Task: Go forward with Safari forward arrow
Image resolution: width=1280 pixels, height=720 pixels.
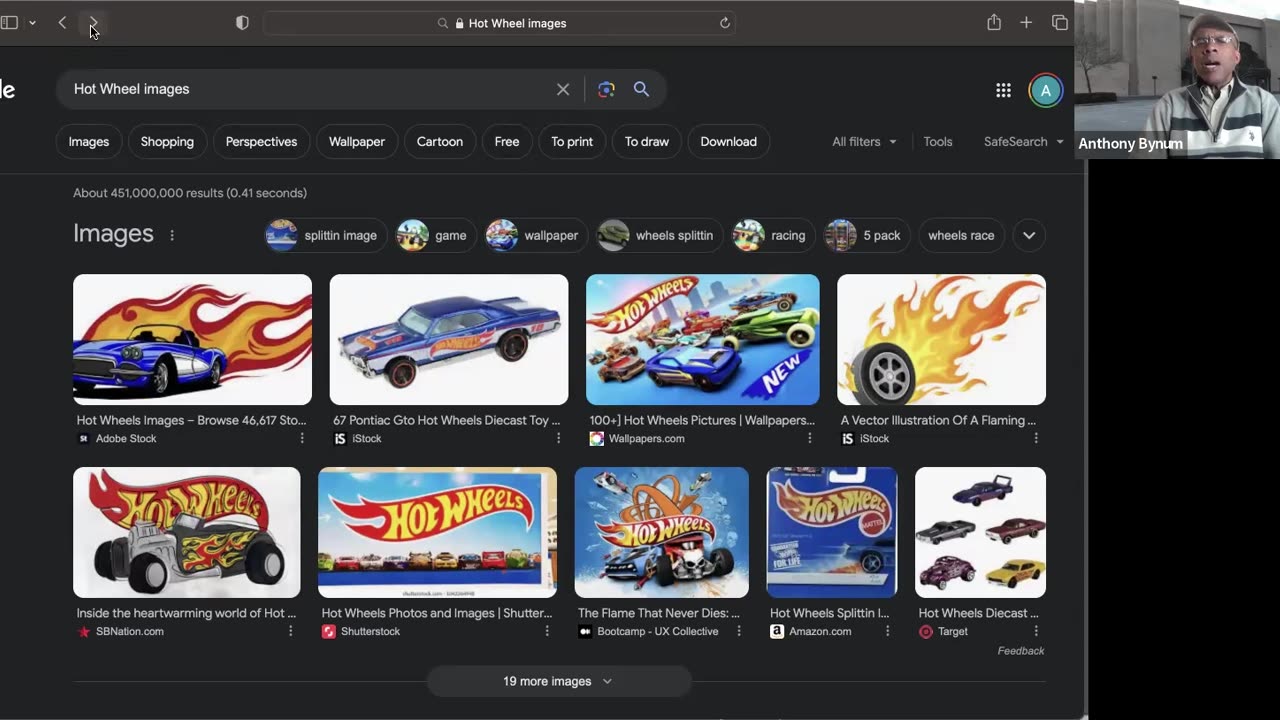Action: [93, 23]
